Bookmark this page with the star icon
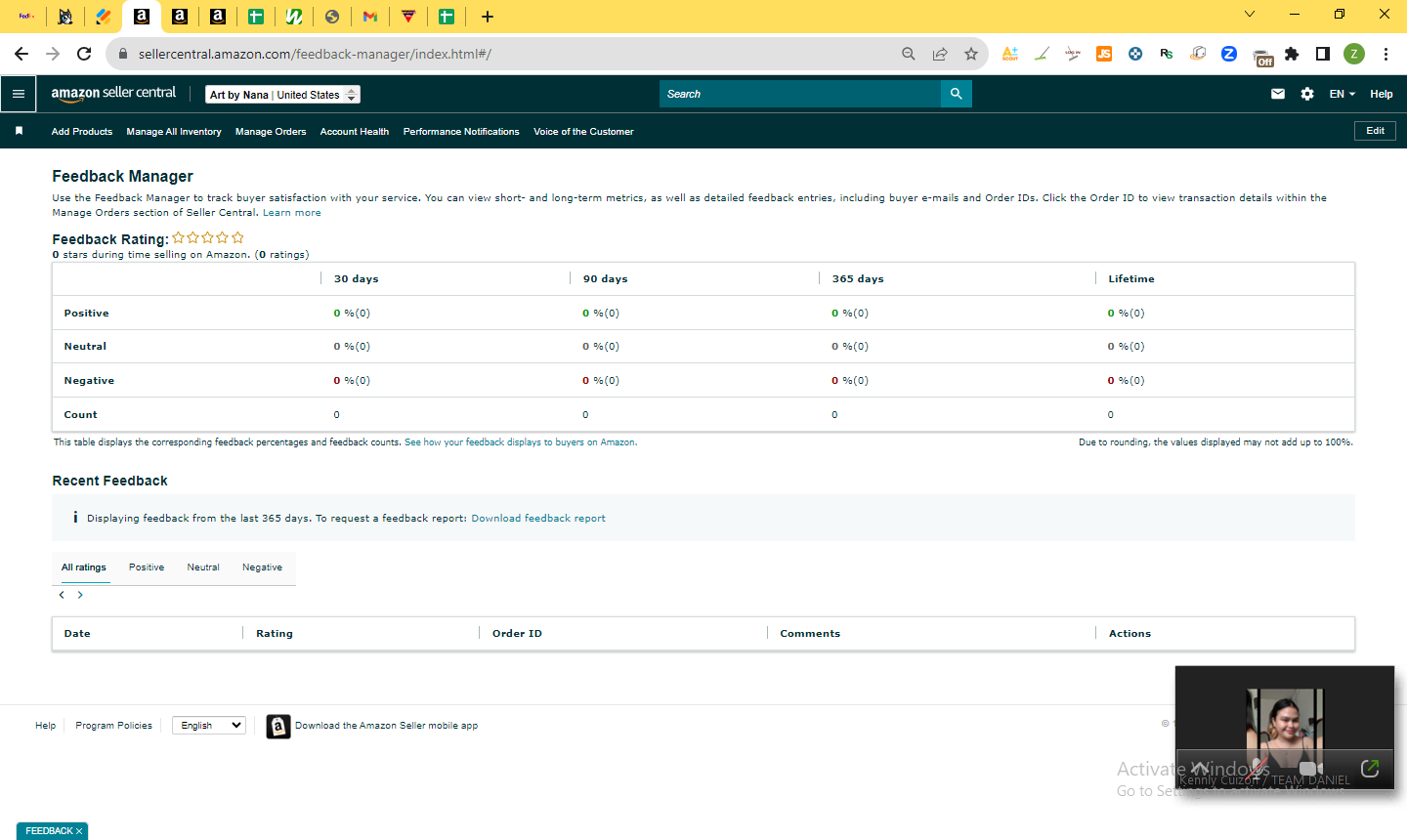Screen dimensions: 1407x840 (x=971, y=54)
